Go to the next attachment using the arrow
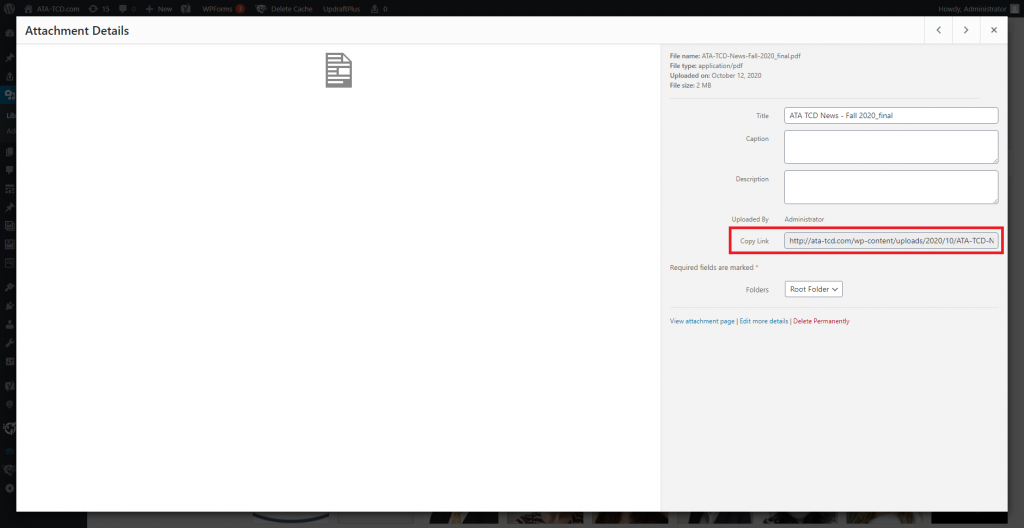 966,31
